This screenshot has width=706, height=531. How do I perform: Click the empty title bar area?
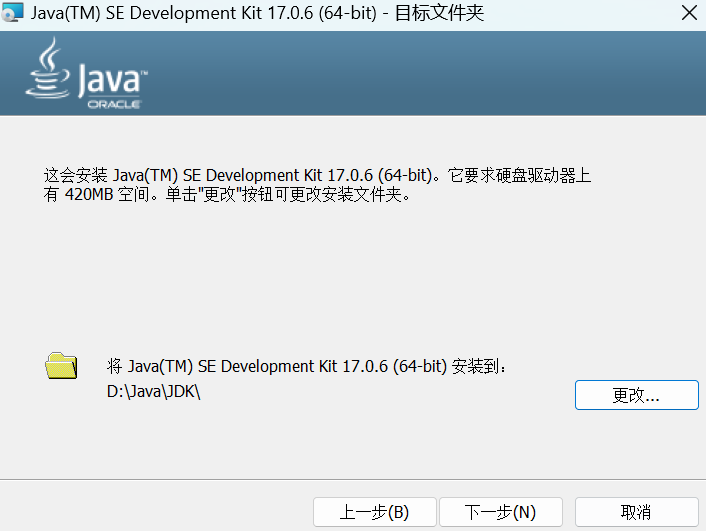click(x=580, y=14)
